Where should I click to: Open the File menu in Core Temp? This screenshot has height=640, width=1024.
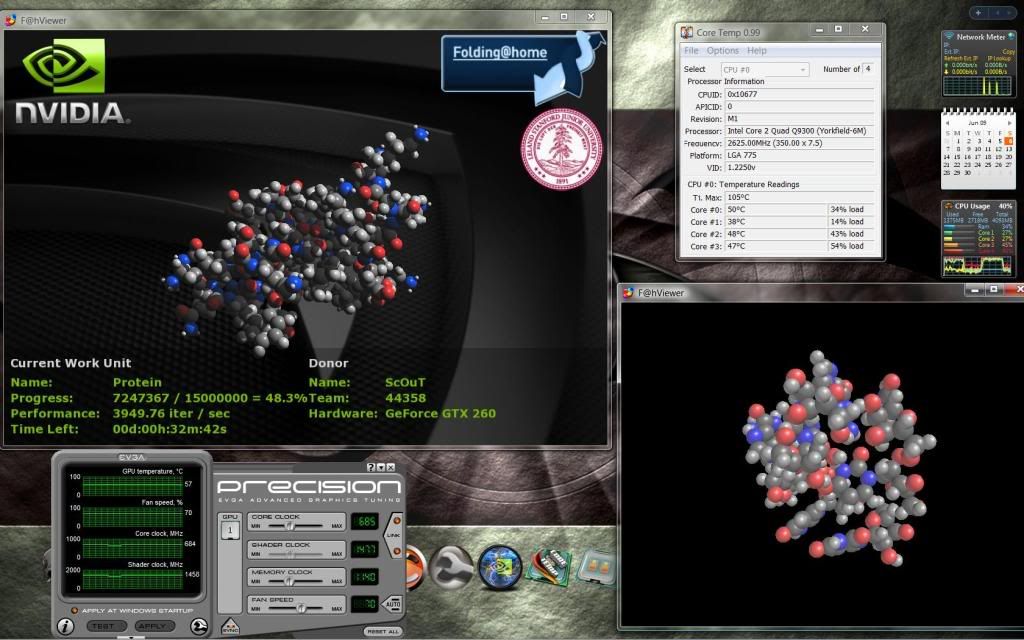pyautogui.click(x=691, y=50)
